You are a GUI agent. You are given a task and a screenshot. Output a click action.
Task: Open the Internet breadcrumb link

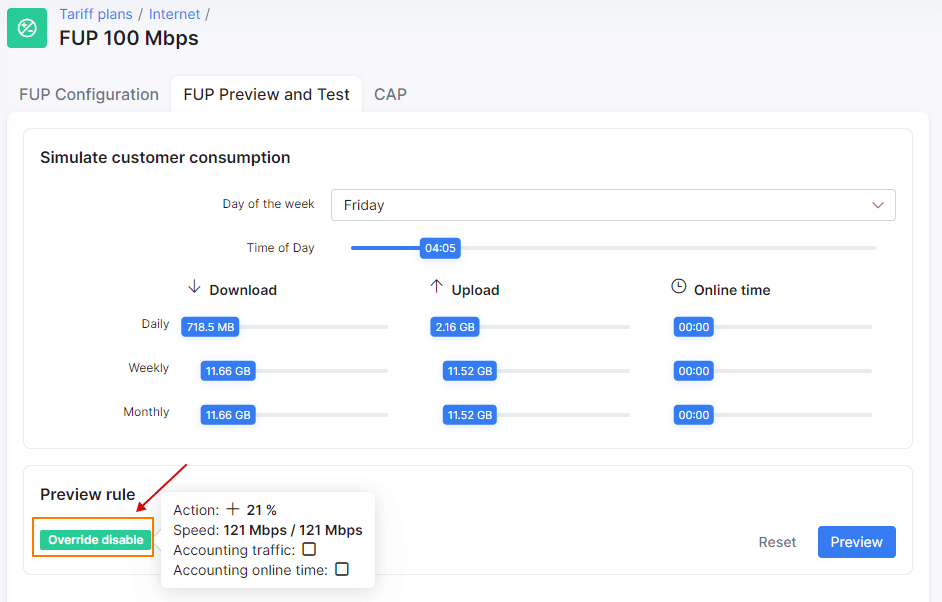(174, 14)
